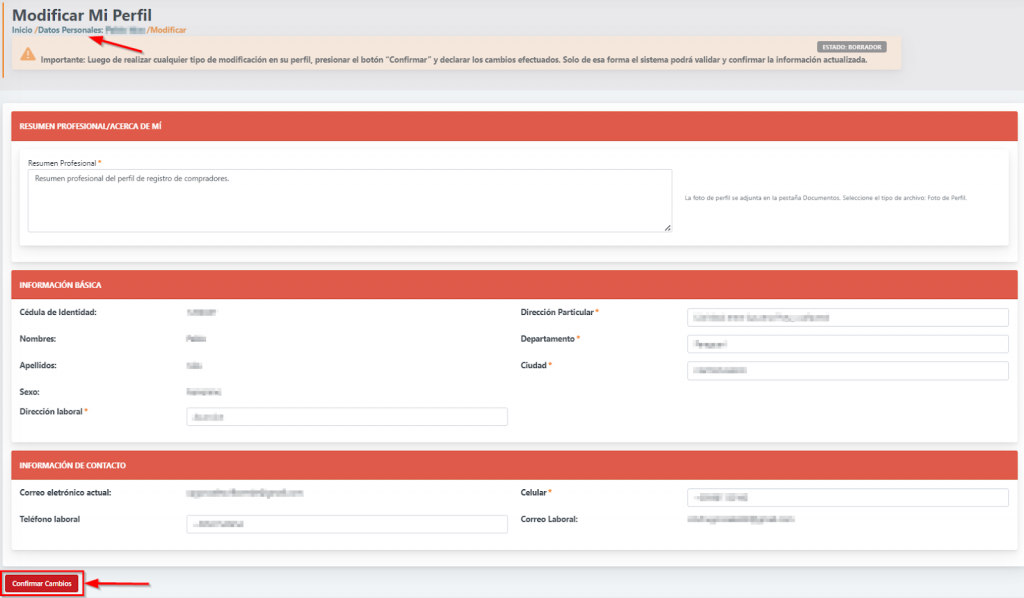Click the Apellidos label
The image size is (1024, 598).
coord(38,365)
